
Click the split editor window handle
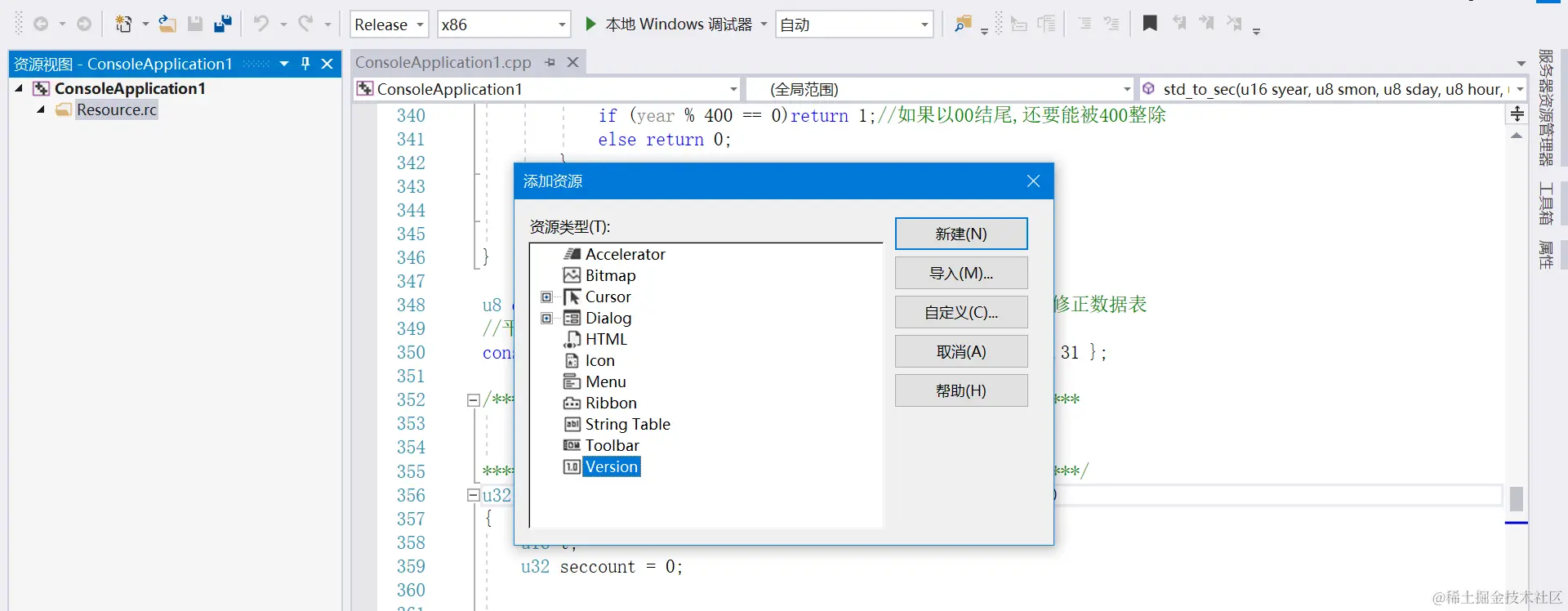[x=1517, y=114]
